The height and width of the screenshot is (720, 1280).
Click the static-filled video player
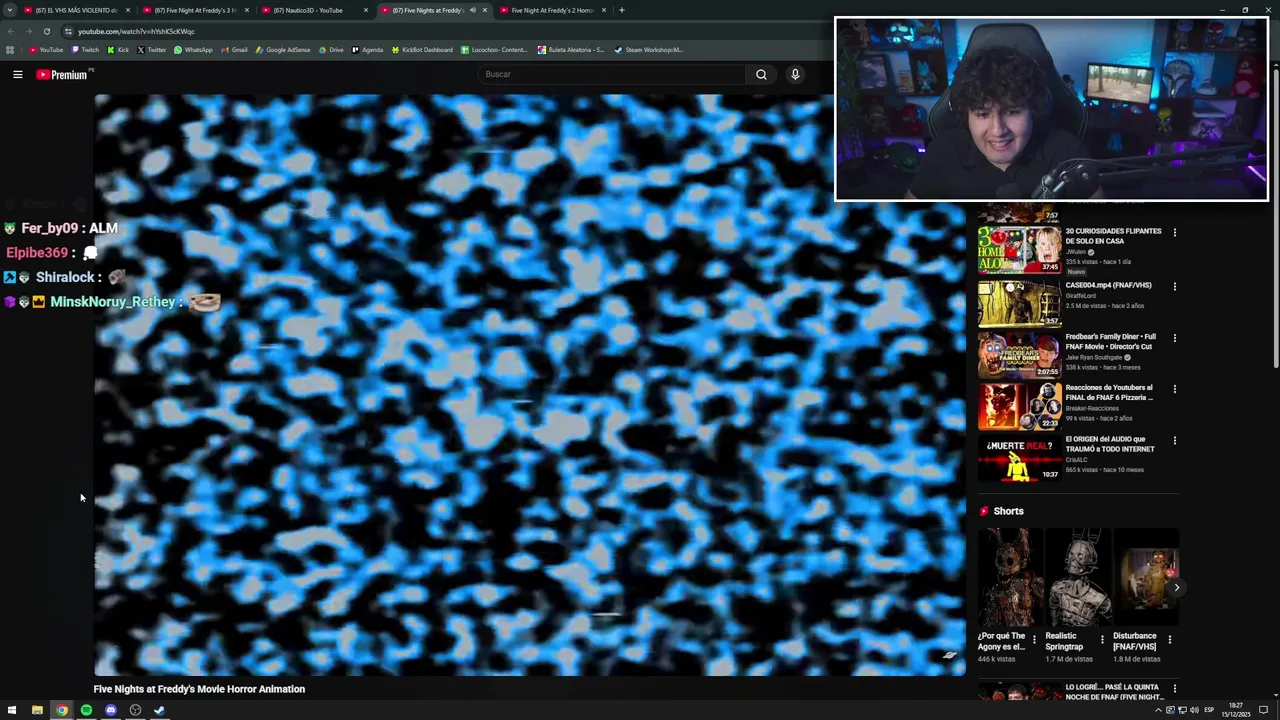click(530, 385)
